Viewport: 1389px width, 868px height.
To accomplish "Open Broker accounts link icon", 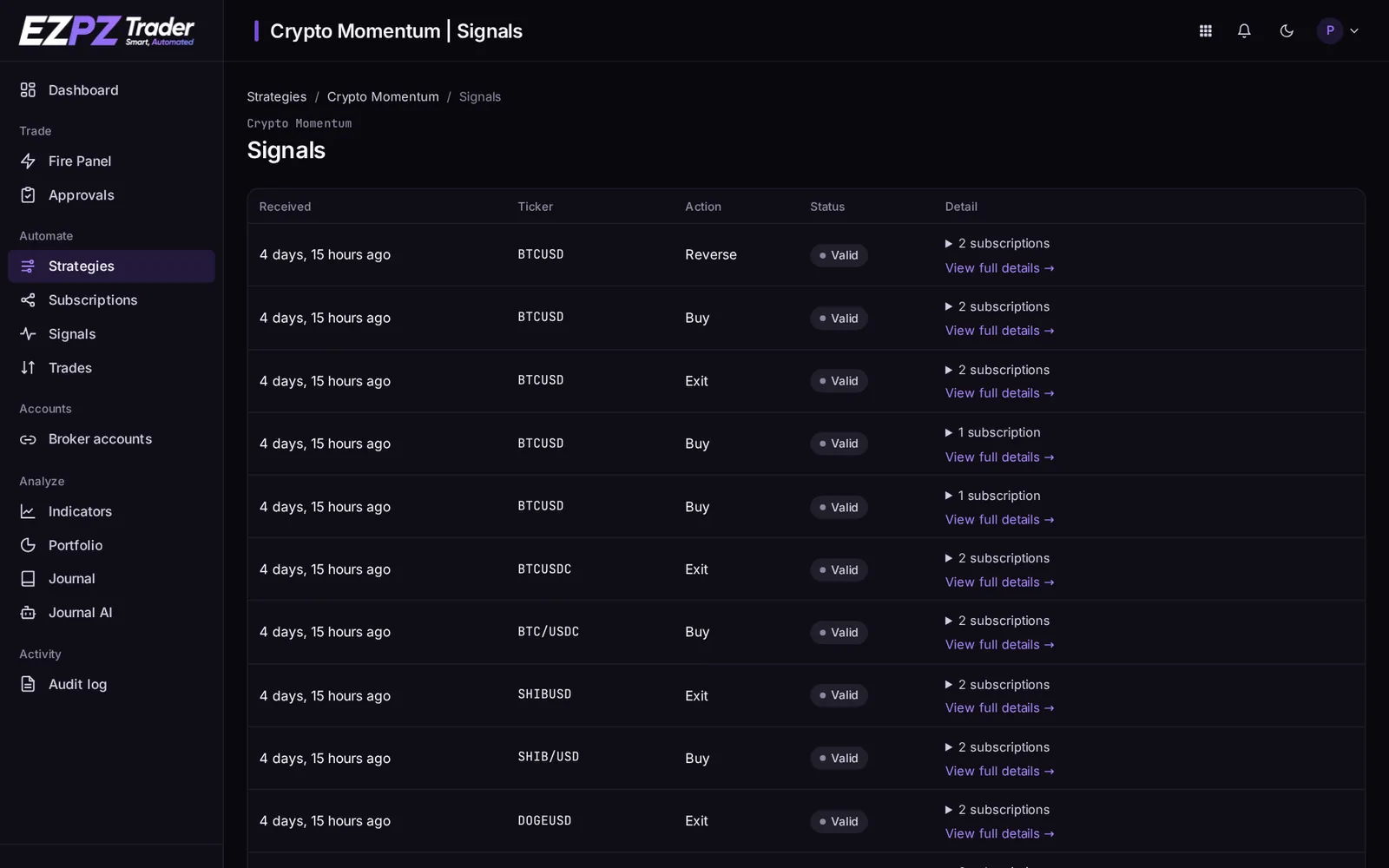I will pos(28,439).
